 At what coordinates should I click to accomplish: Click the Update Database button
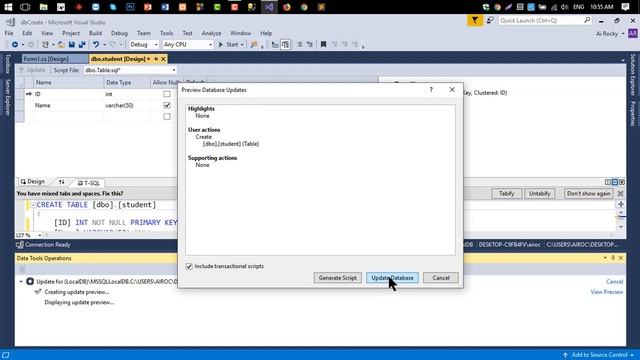(x=392, y=278)
